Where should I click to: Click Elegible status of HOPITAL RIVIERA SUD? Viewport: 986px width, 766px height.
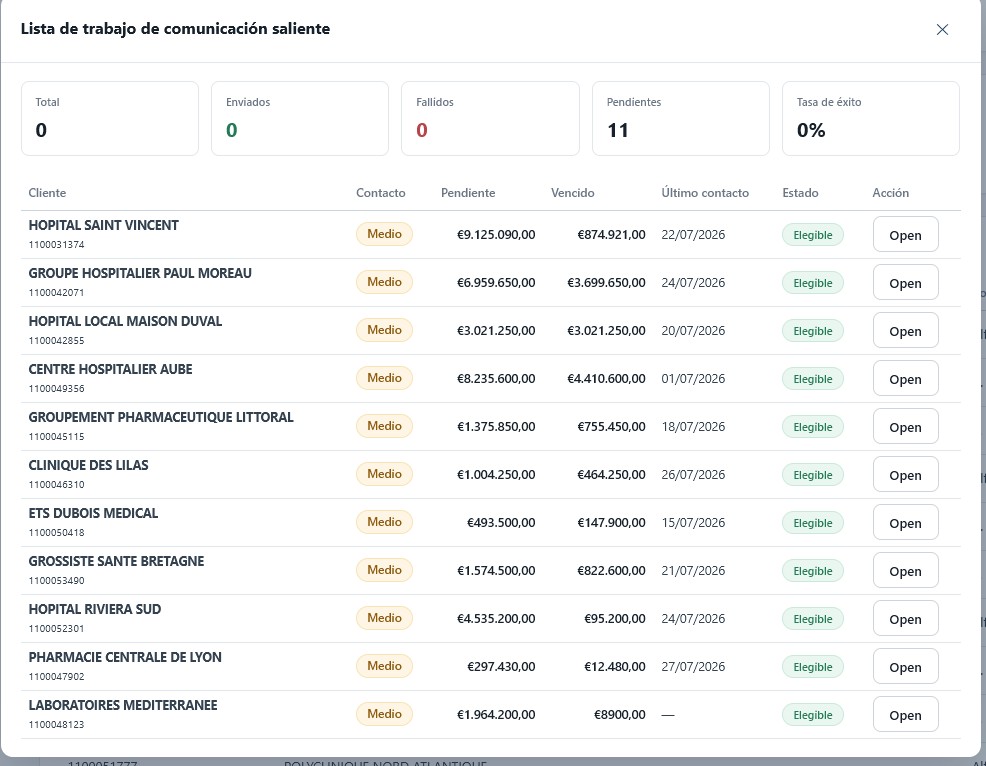812,619
